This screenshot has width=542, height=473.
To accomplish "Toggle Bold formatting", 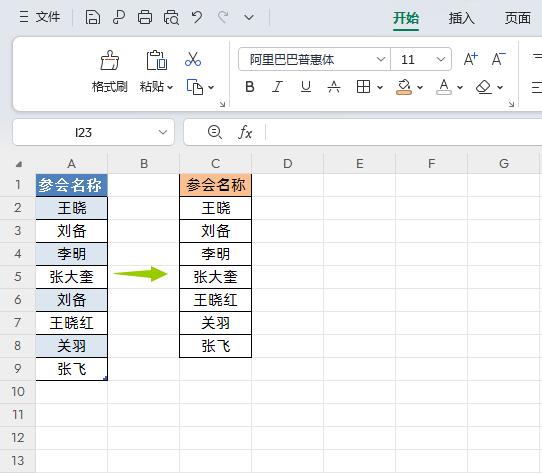I will [x=250, y=87].
